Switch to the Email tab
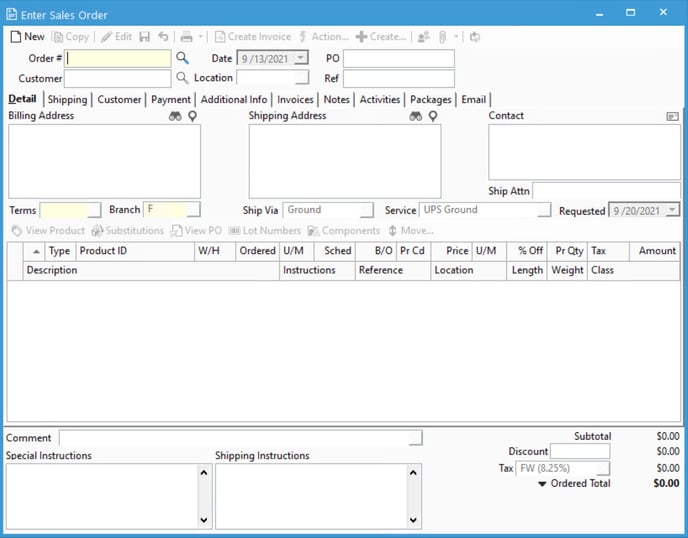This screenshot has width=688, height=538. pos(473,100)
